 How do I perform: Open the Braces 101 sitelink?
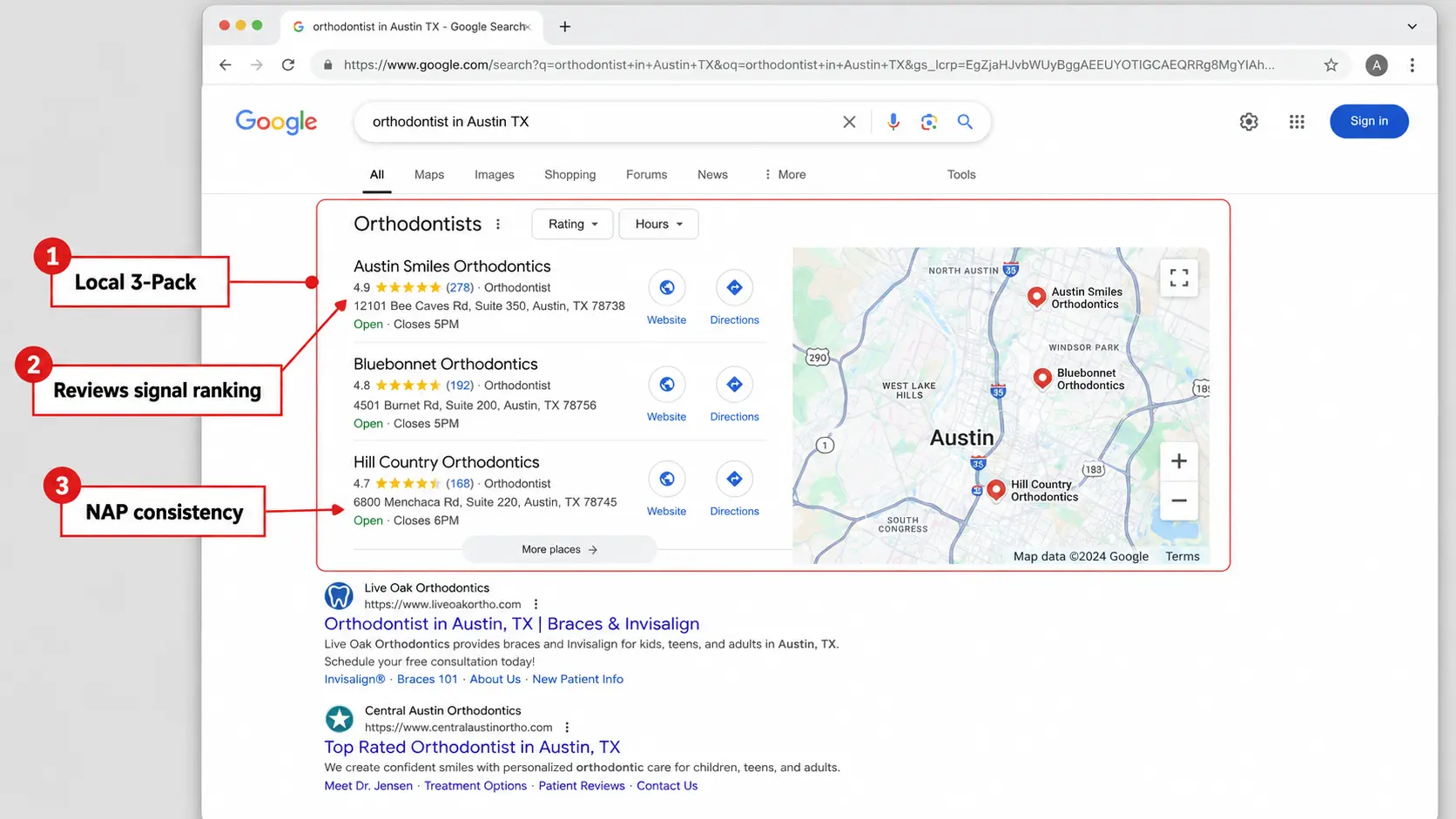tap(427, 679)
